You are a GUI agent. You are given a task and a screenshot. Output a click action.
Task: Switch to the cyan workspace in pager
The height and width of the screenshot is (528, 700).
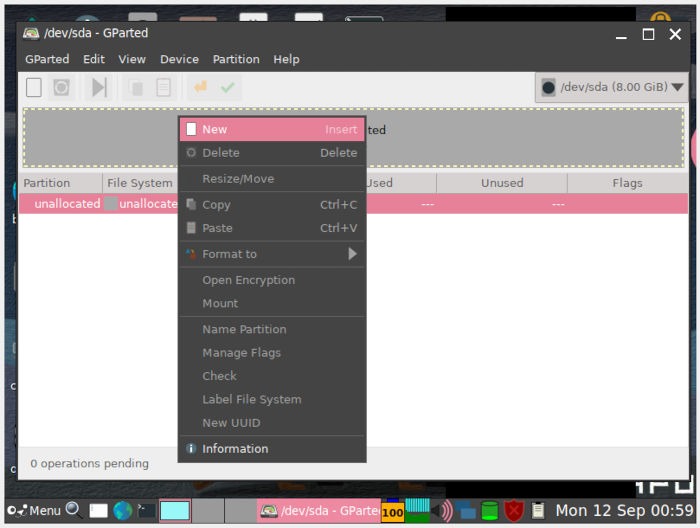tap(175, 511)
